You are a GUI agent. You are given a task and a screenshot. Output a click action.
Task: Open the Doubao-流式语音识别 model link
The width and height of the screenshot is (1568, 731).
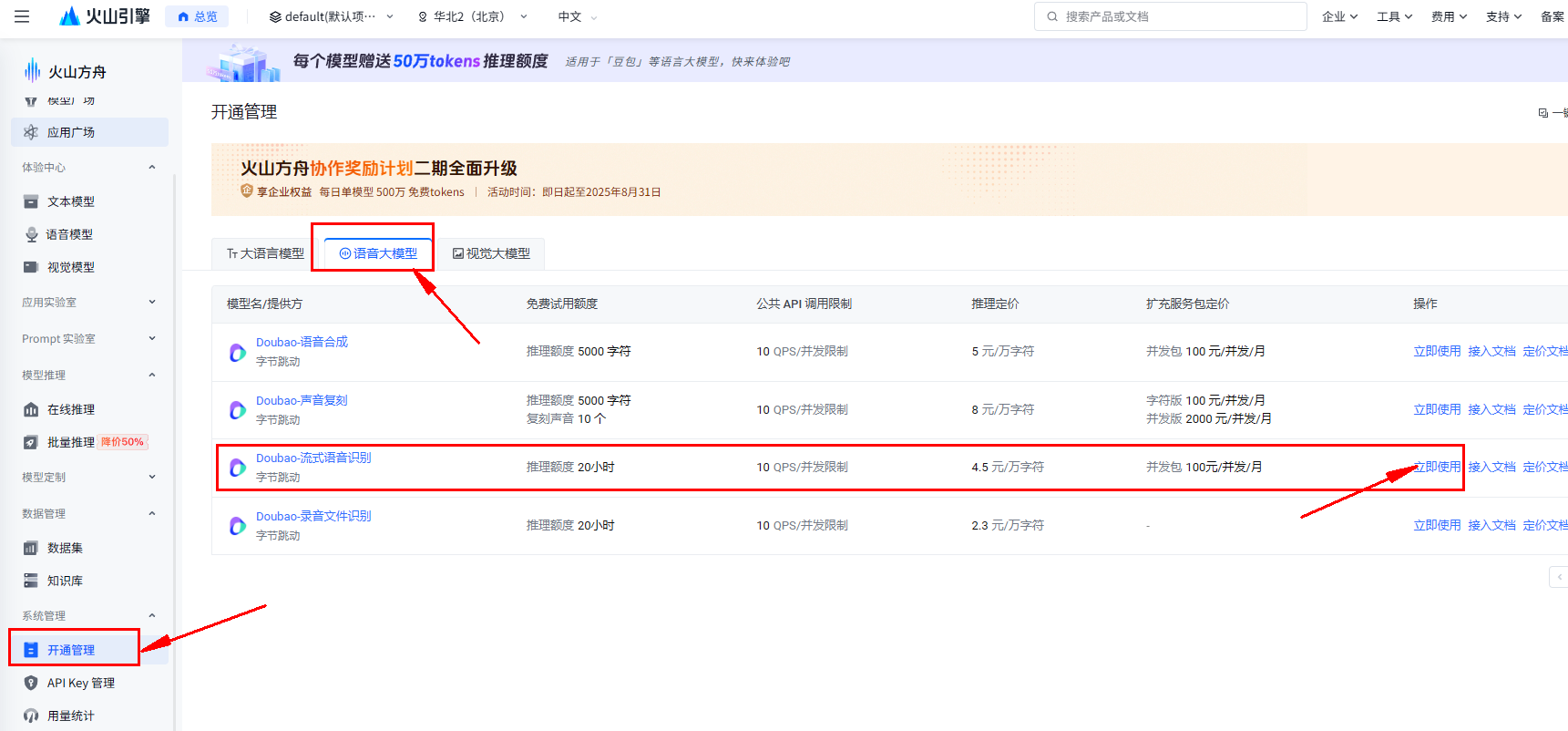click(313, 458)
